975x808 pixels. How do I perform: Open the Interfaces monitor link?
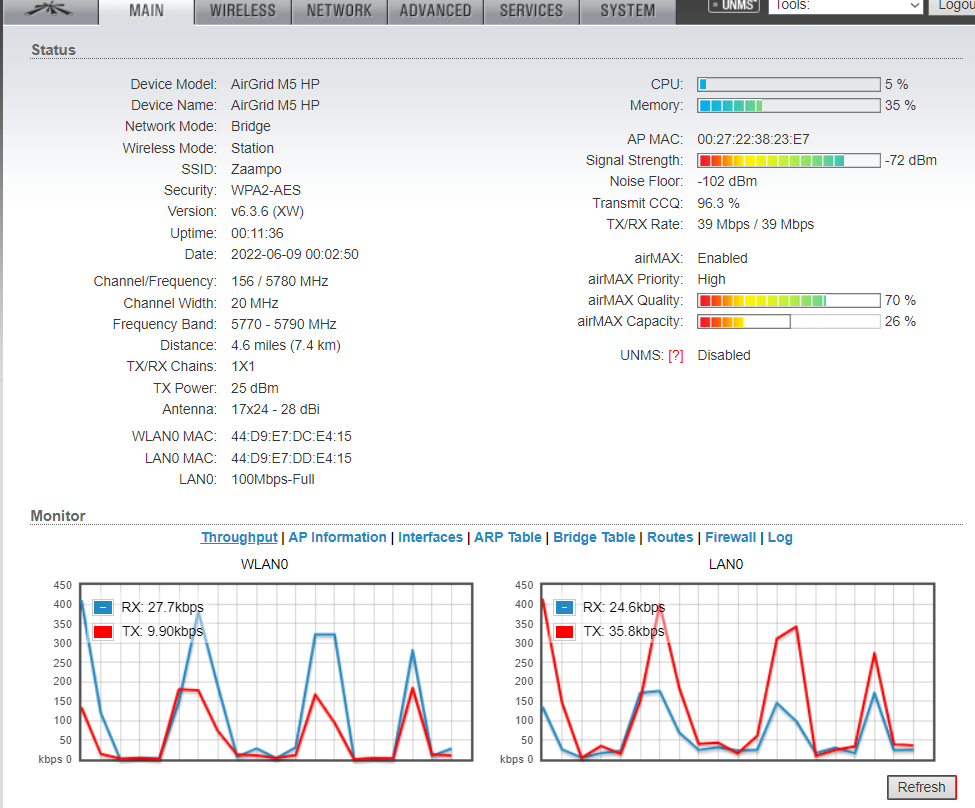(x=430, y=537)
